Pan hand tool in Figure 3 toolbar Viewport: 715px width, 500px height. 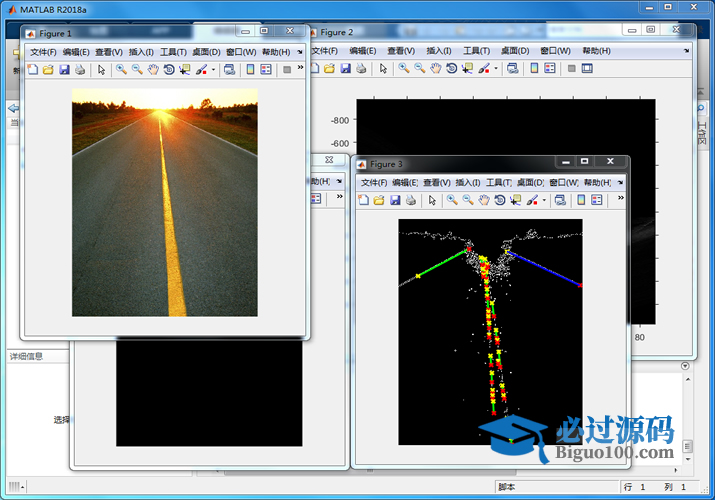[x=484, y=200]
